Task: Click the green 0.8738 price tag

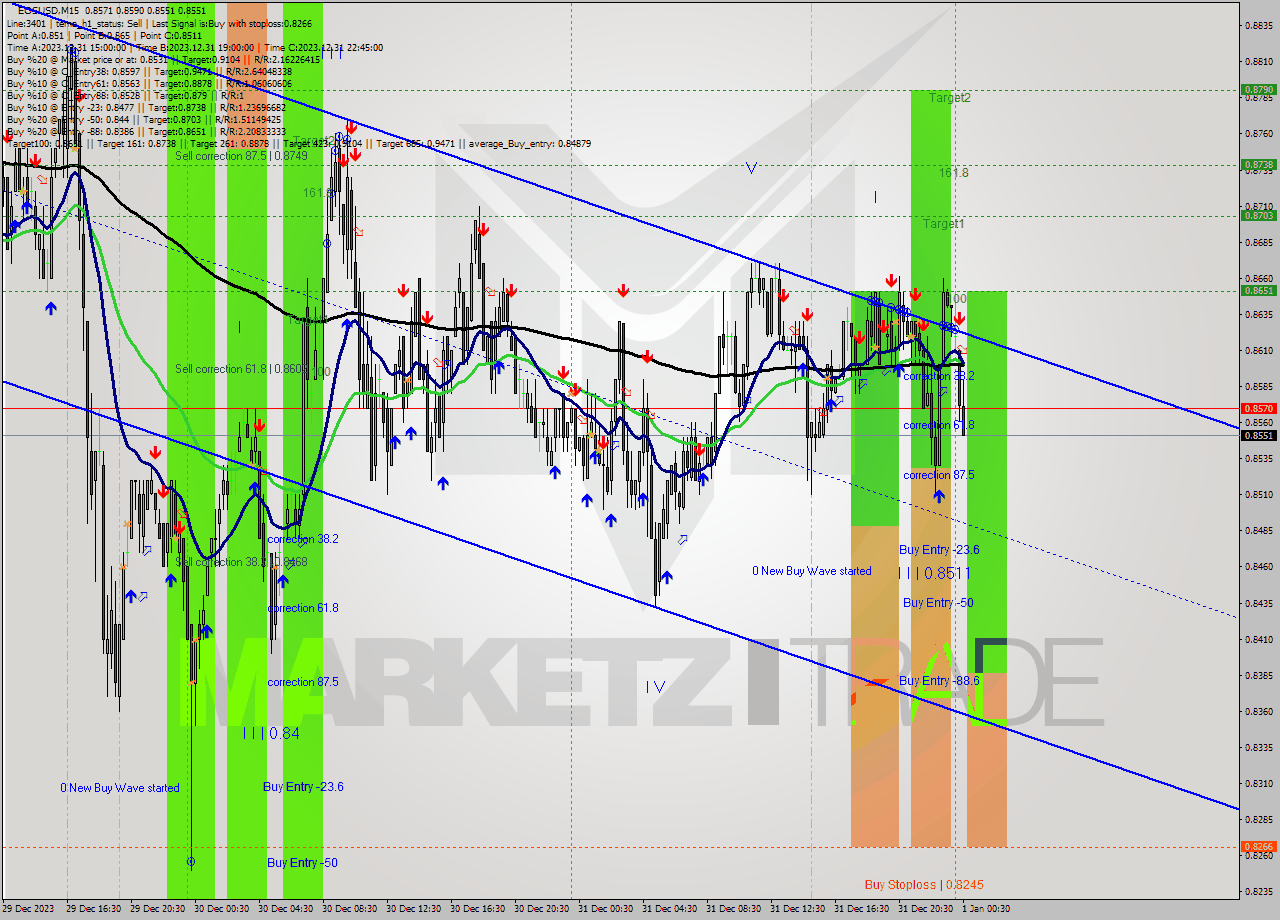Action: [x=1258, y=164]
